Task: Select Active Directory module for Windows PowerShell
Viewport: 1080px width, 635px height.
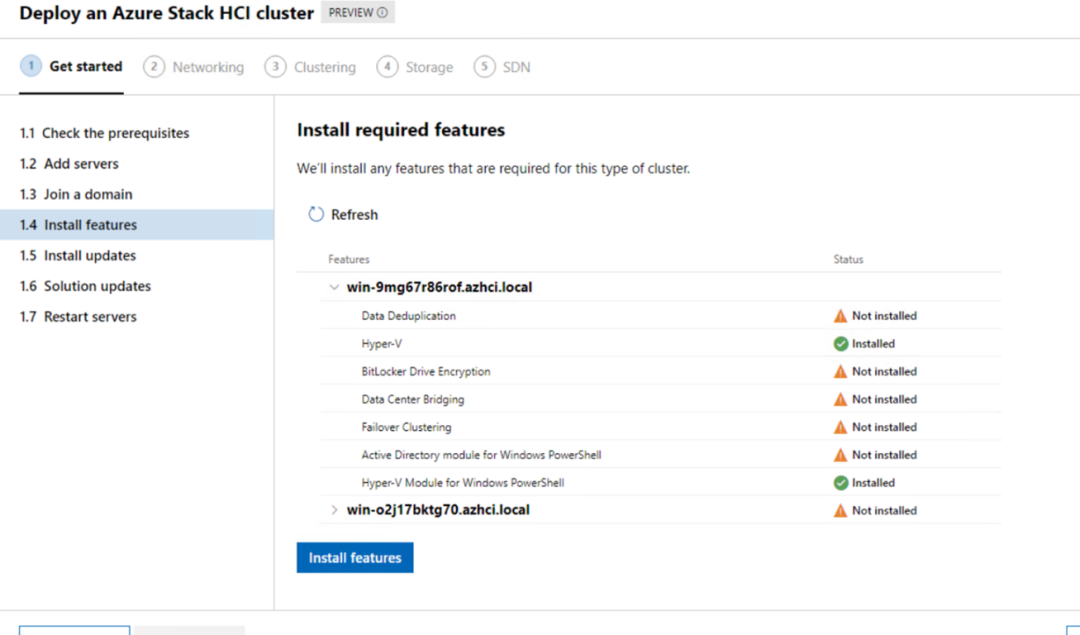Action: tap(661, 455)
